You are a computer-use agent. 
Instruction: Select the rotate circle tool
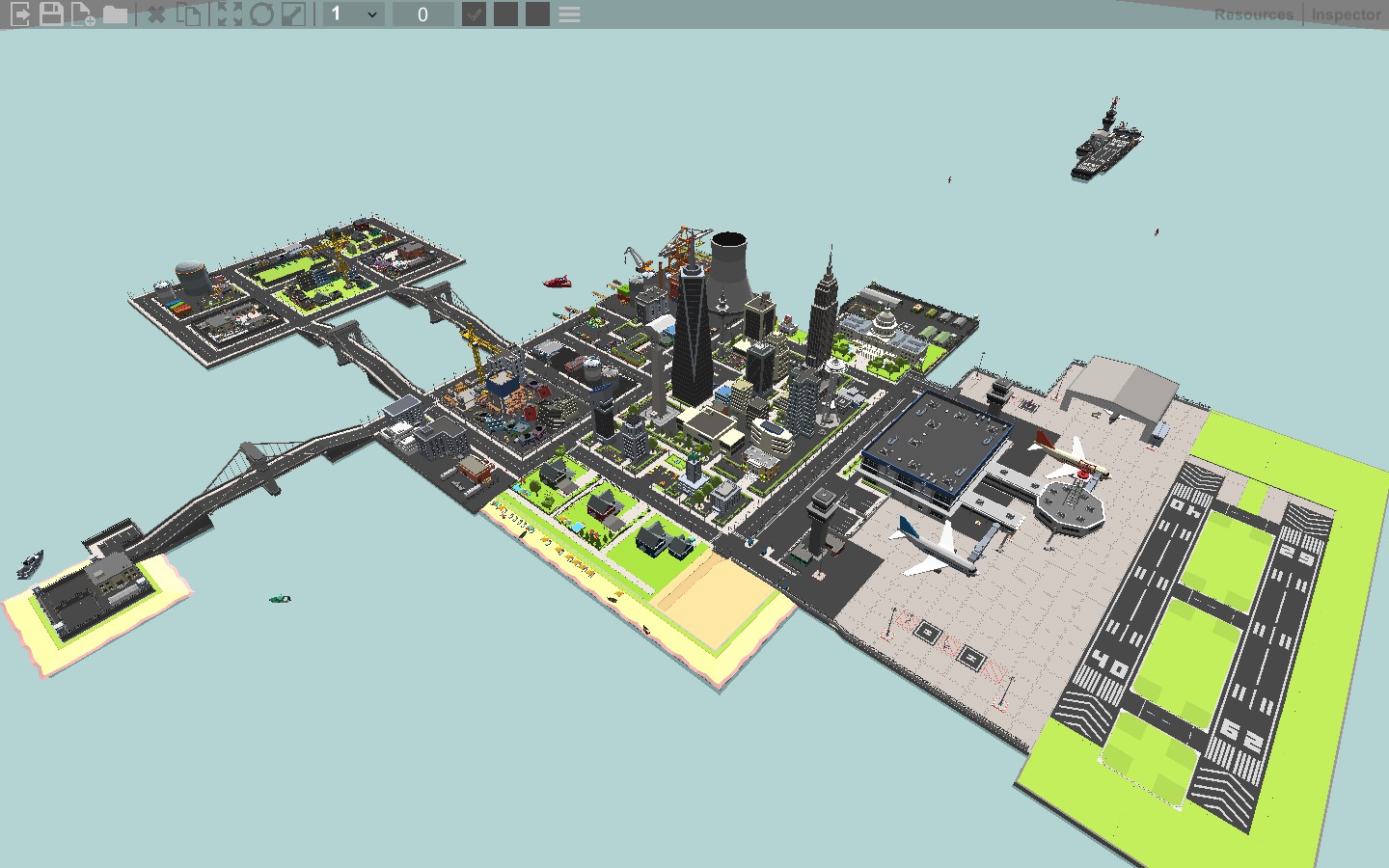pos(261,14)
